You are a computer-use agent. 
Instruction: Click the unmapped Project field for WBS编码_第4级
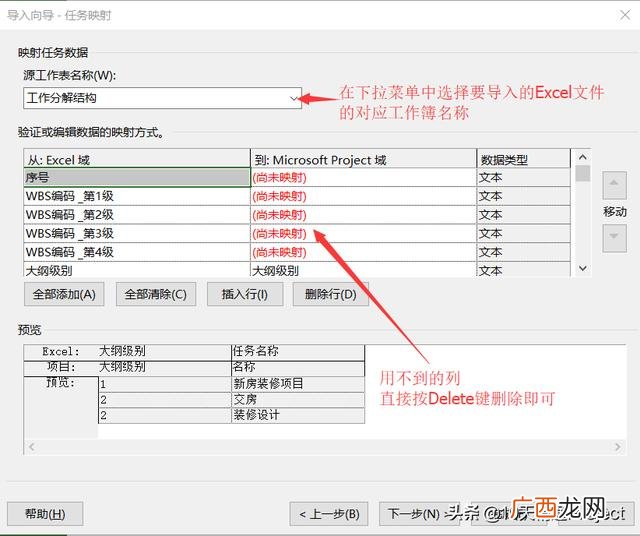pyautogui.click(x=364, y=253)
